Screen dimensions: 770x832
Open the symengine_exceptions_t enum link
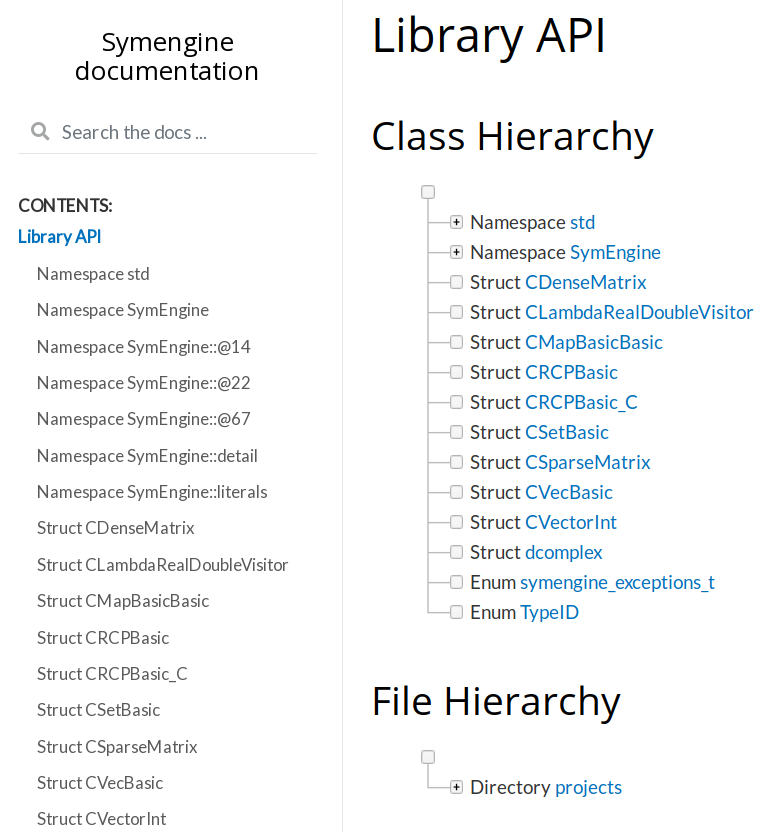617,583
